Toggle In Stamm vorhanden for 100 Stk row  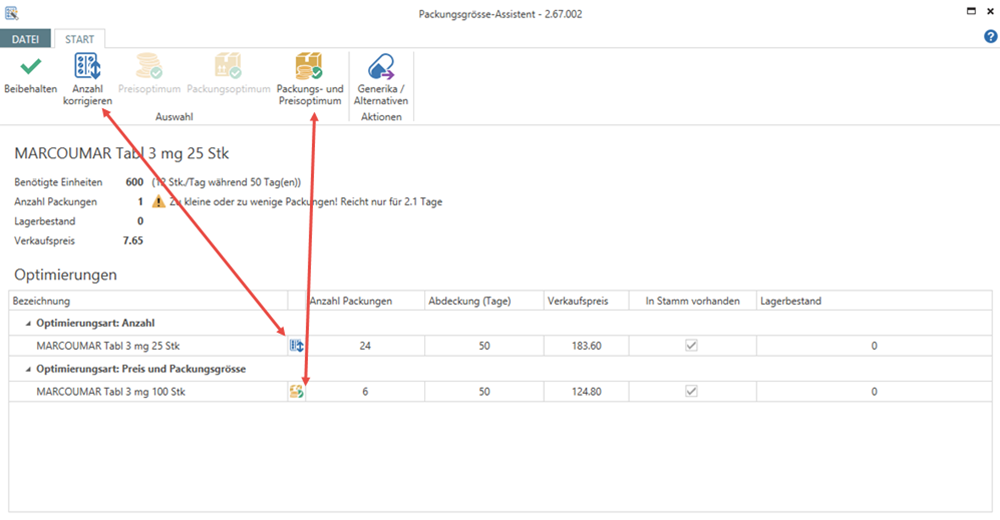[691, 391]
